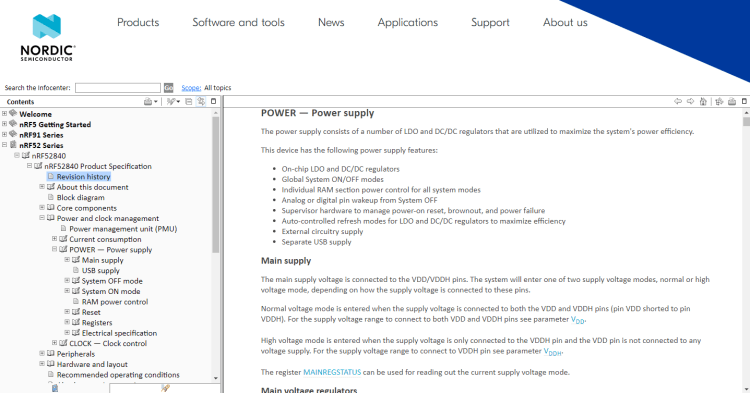Click the Welcome book icon
Screen dimensions: 750x393
pyautogui.click(x=13, y=113)
